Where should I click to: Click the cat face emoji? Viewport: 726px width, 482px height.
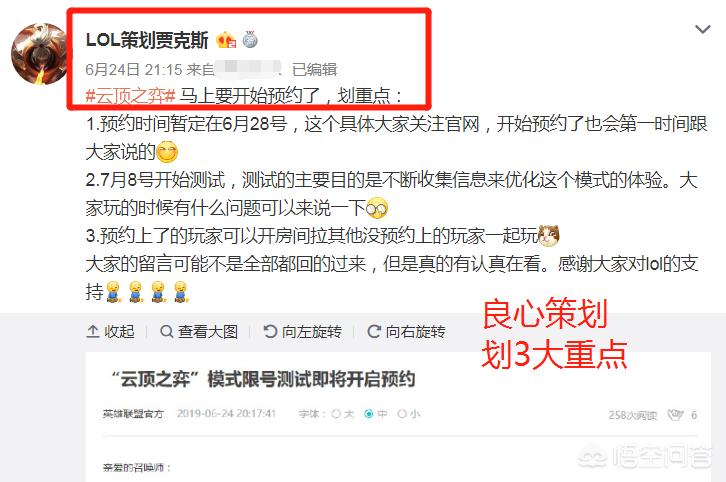click(549, 235)
